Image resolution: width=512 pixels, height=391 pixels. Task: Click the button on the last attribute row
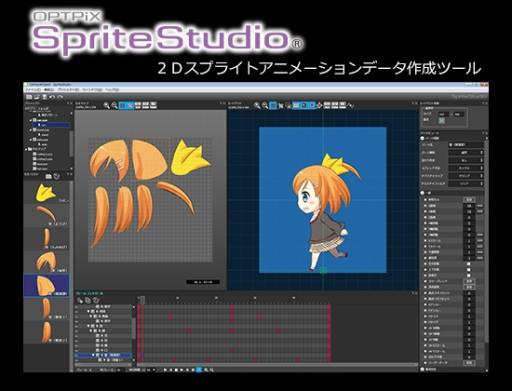pyautogui.click(x=469, y=363)
